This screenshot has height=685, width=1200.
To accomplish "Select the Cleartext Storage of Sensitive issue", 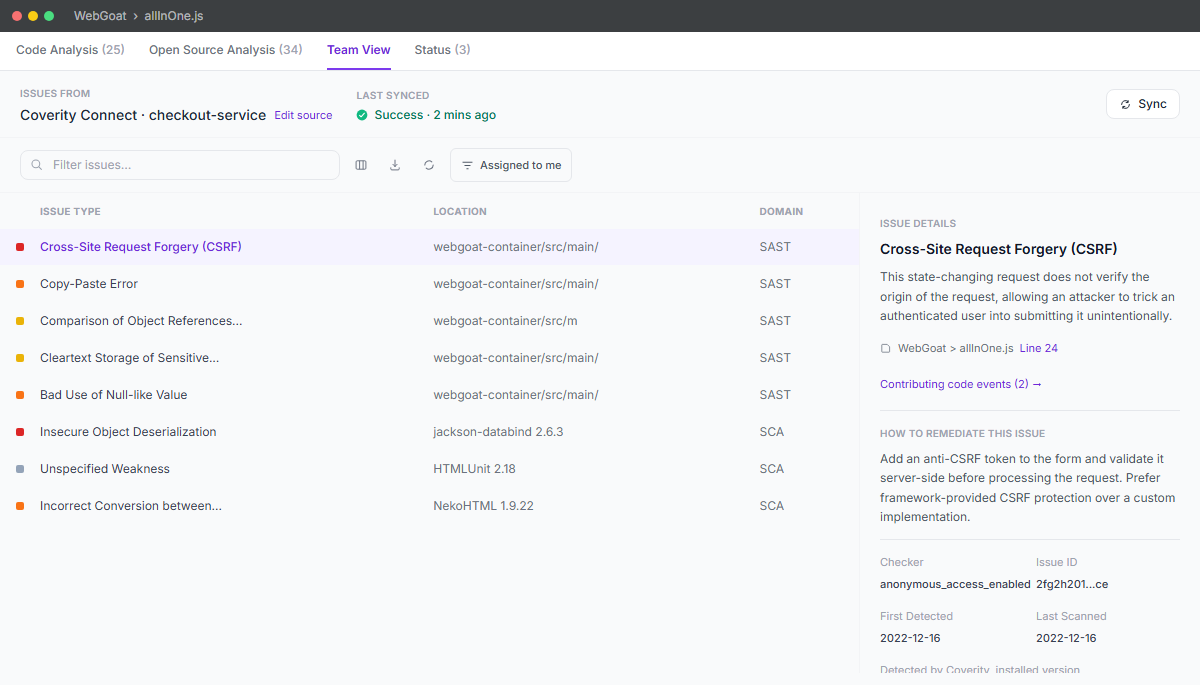I will (x=430, y=358).
